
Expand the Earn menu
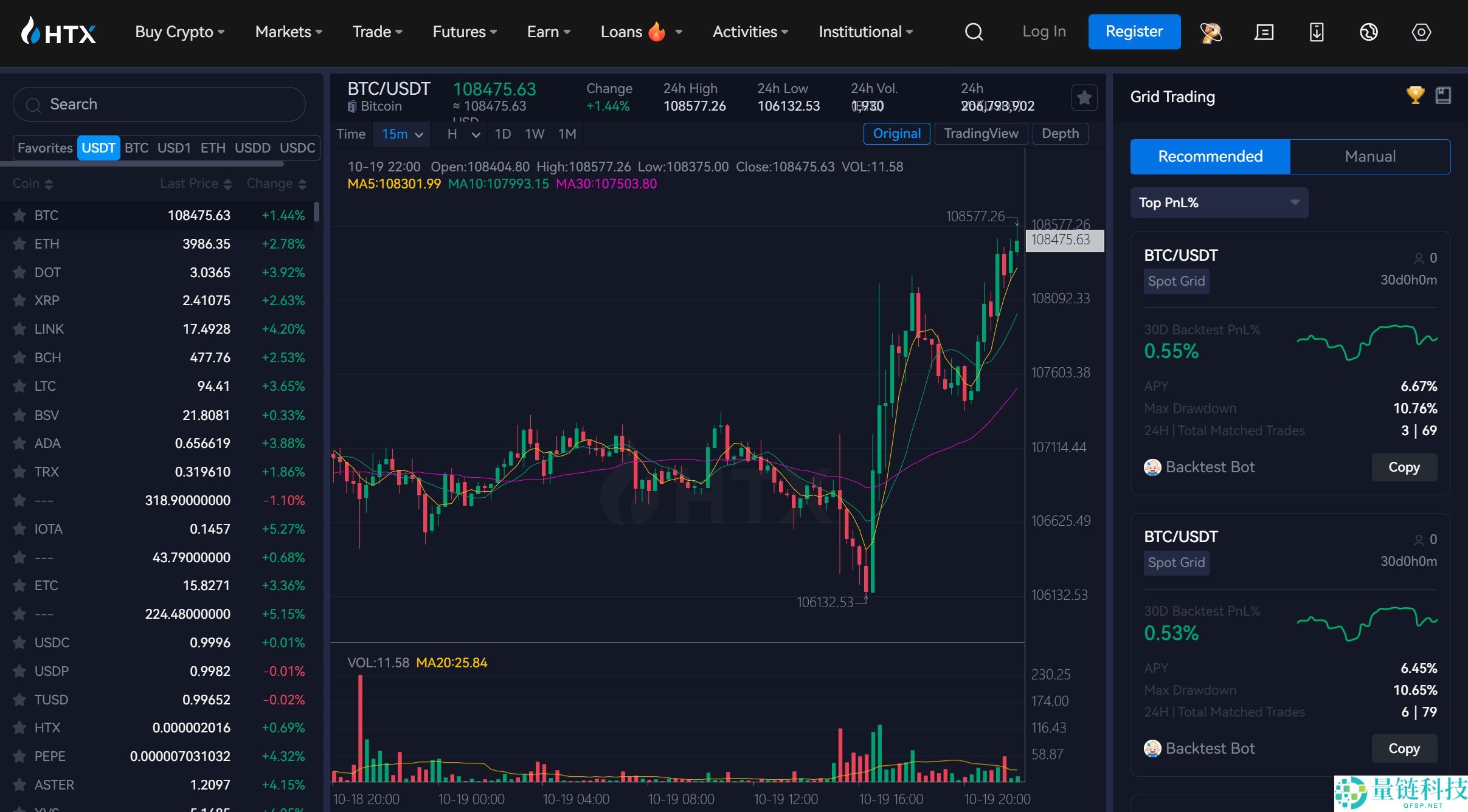tap(549, 32)
